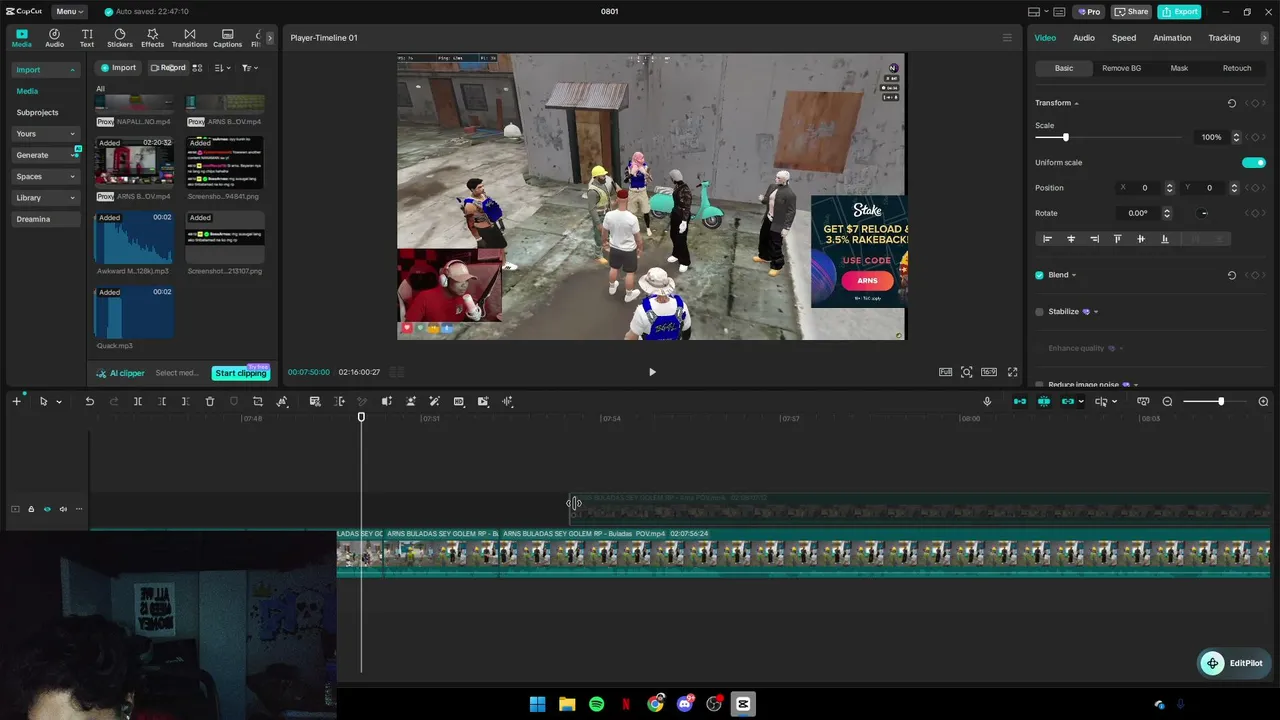Click the Export button
Screen dimensions: 1280x720
[1179, 12]
